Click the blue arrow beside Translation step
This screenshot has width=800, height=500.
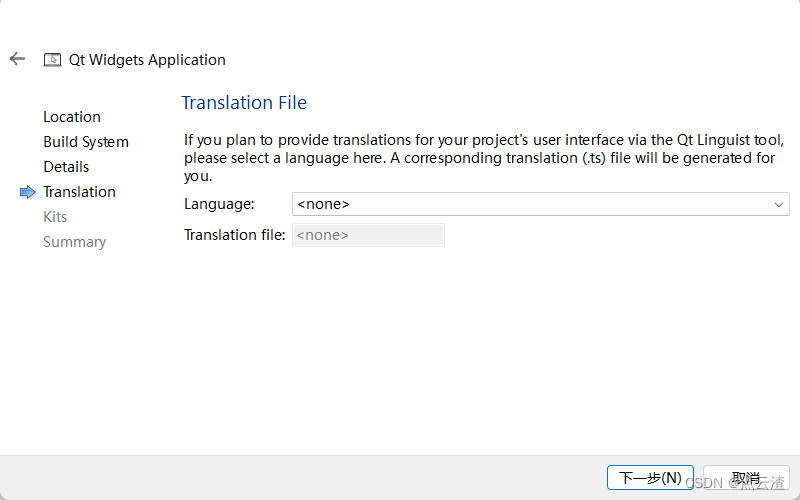28,192
